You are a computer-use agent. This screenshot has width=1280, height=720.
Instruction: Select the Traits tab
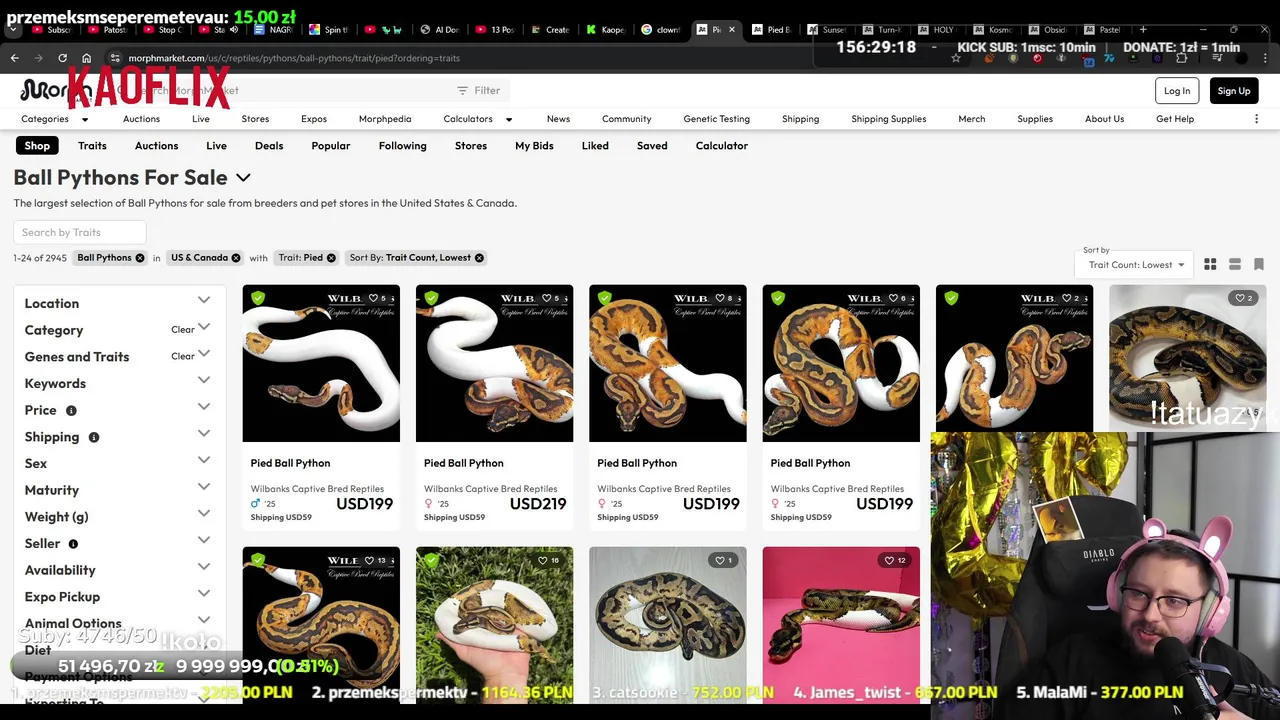coord(92,146)
